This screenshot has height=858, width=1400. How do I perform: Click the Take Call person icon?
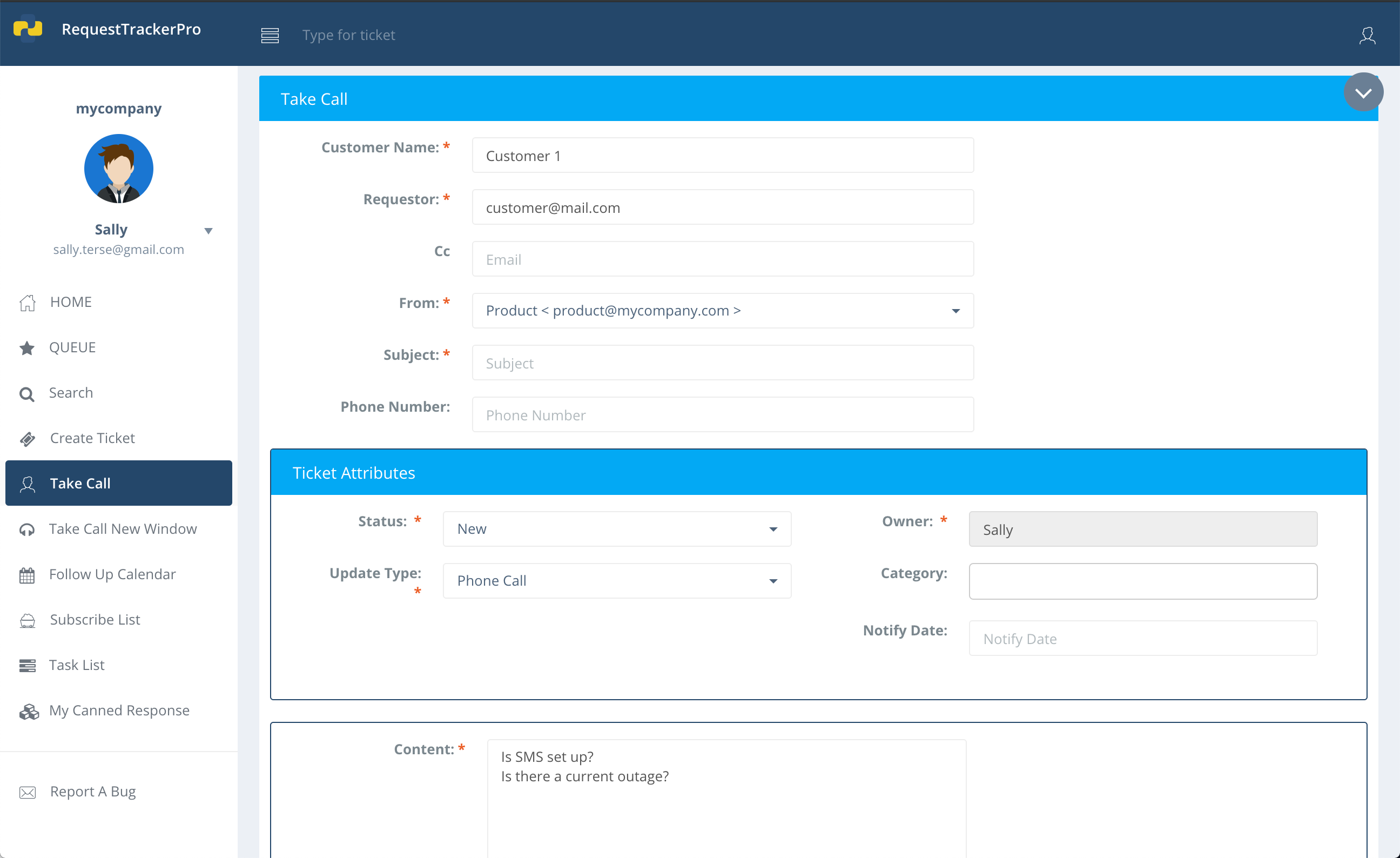27,484
